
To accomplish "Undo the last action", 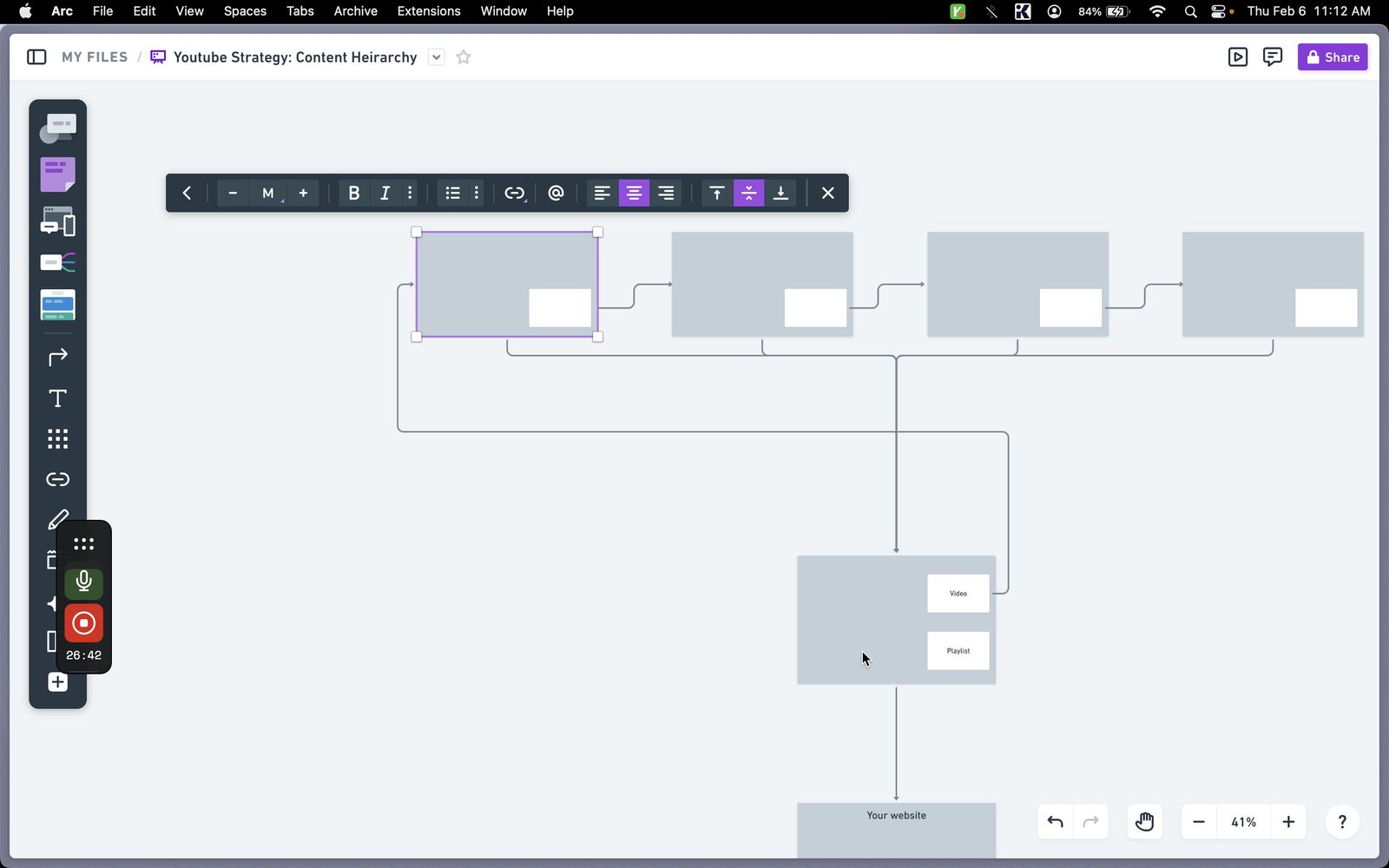I will pyautogui.click(x=1056, y=822).
